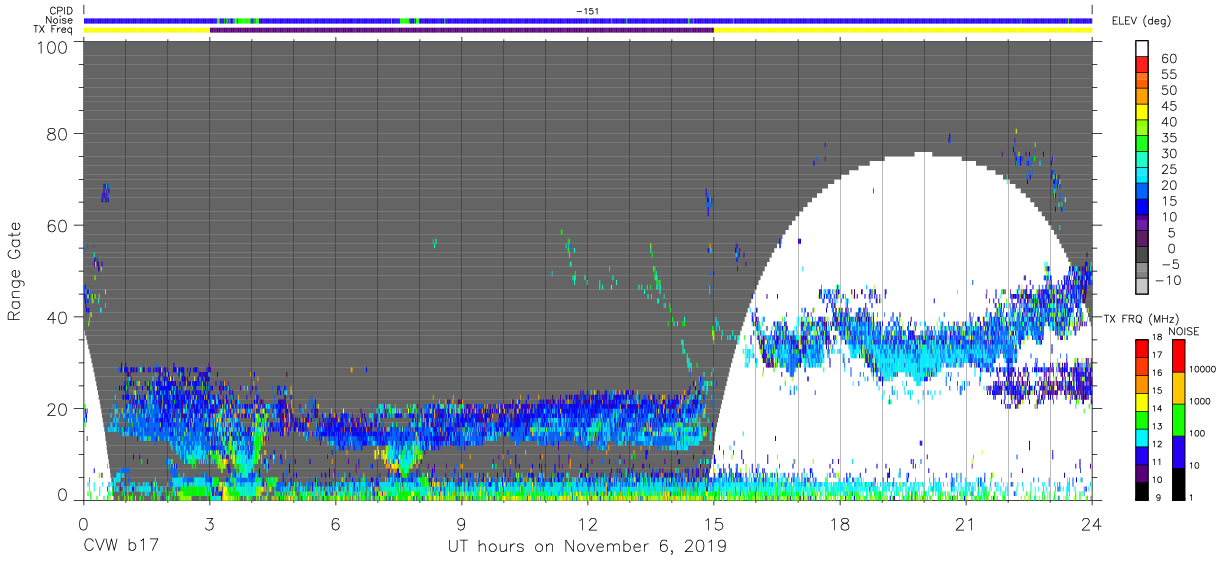Click the yellow segment of ELEV color bar
Viewport: 1228px width, 567px height.
pyautogui.click(x=1143, y=114)
